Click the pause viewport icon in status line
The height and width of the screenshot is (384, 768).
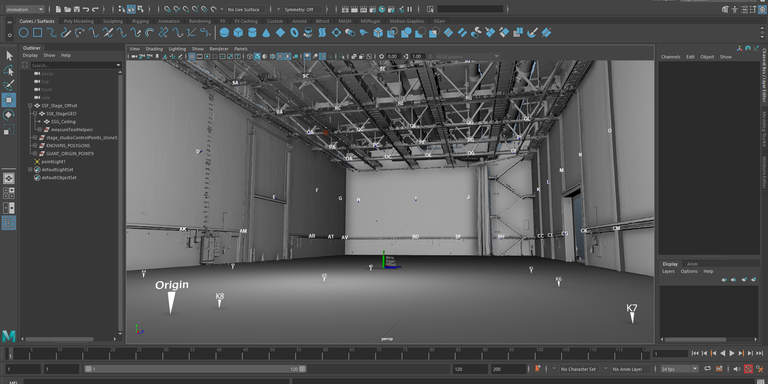point(409,9)
